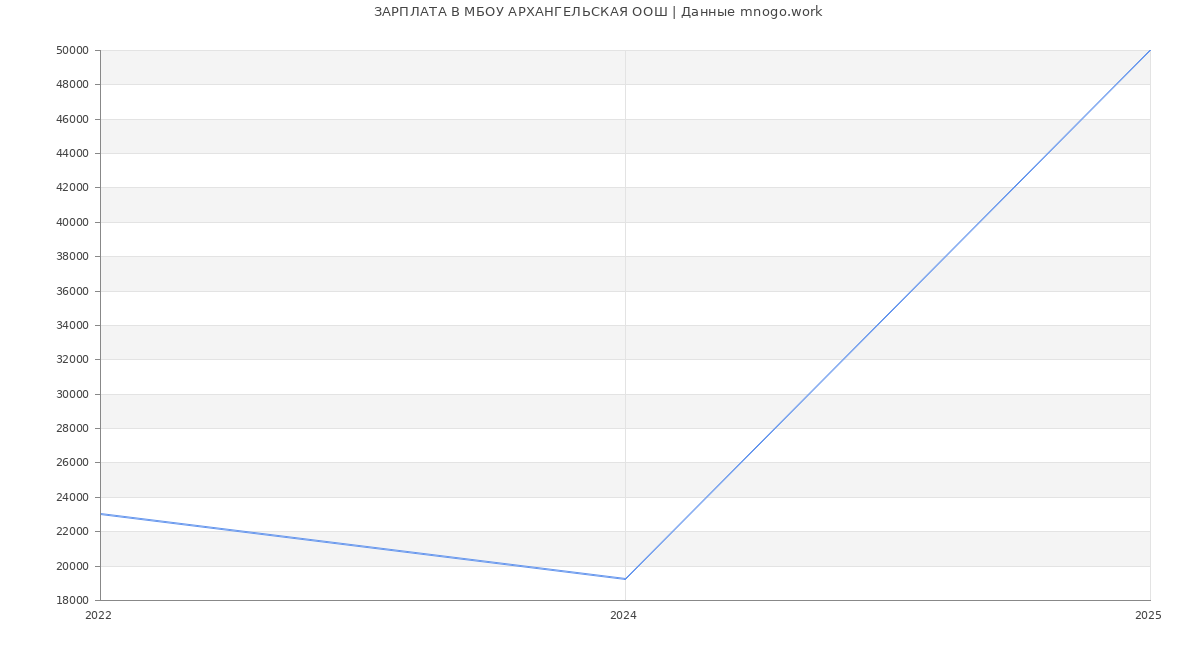Click the 26000 y-axis label
The height and width of the screenshot is (650, 1200).
click(73, 463)
